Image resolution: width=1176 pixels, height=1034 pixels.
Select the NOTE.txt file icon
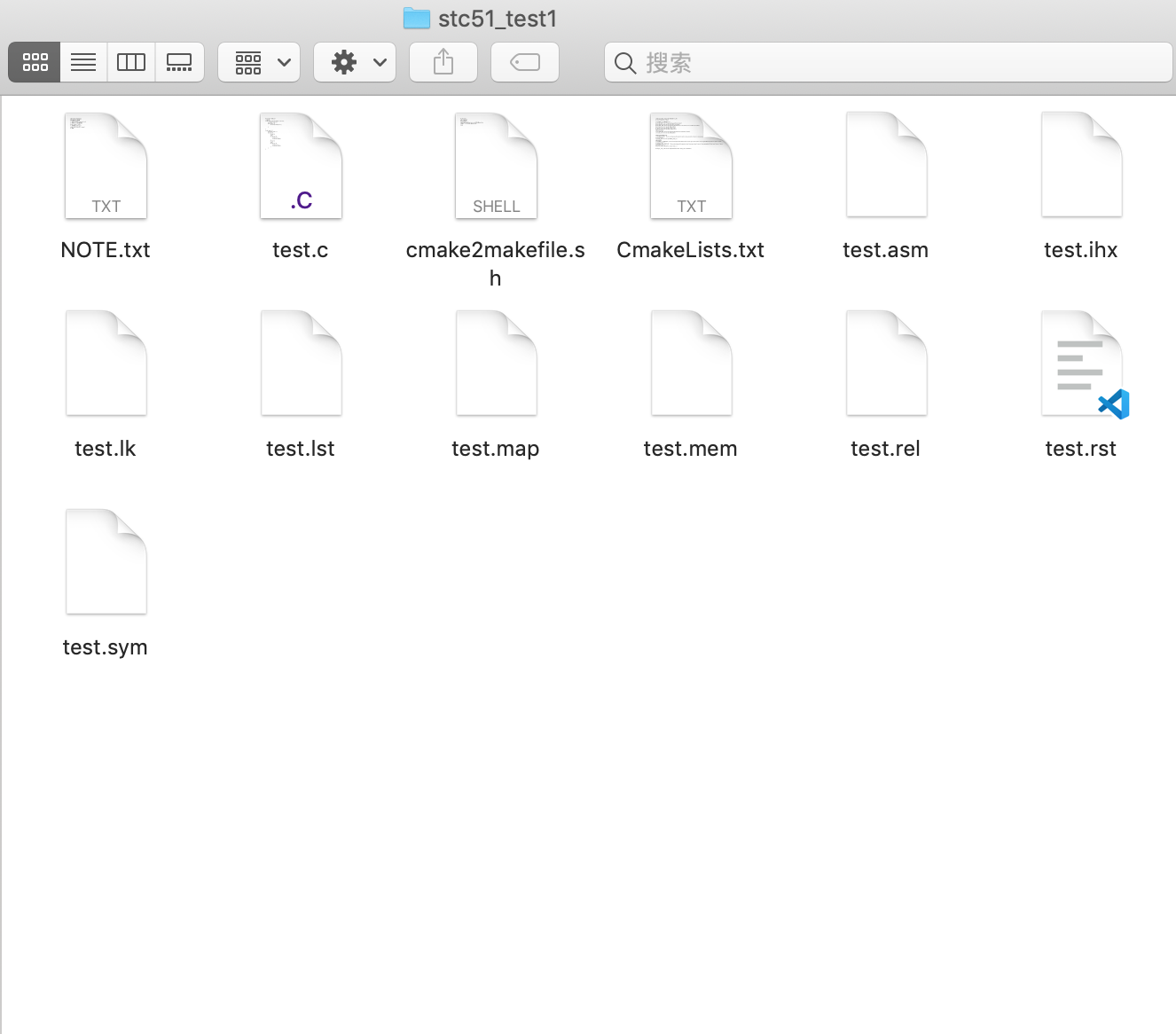[106, 166]
